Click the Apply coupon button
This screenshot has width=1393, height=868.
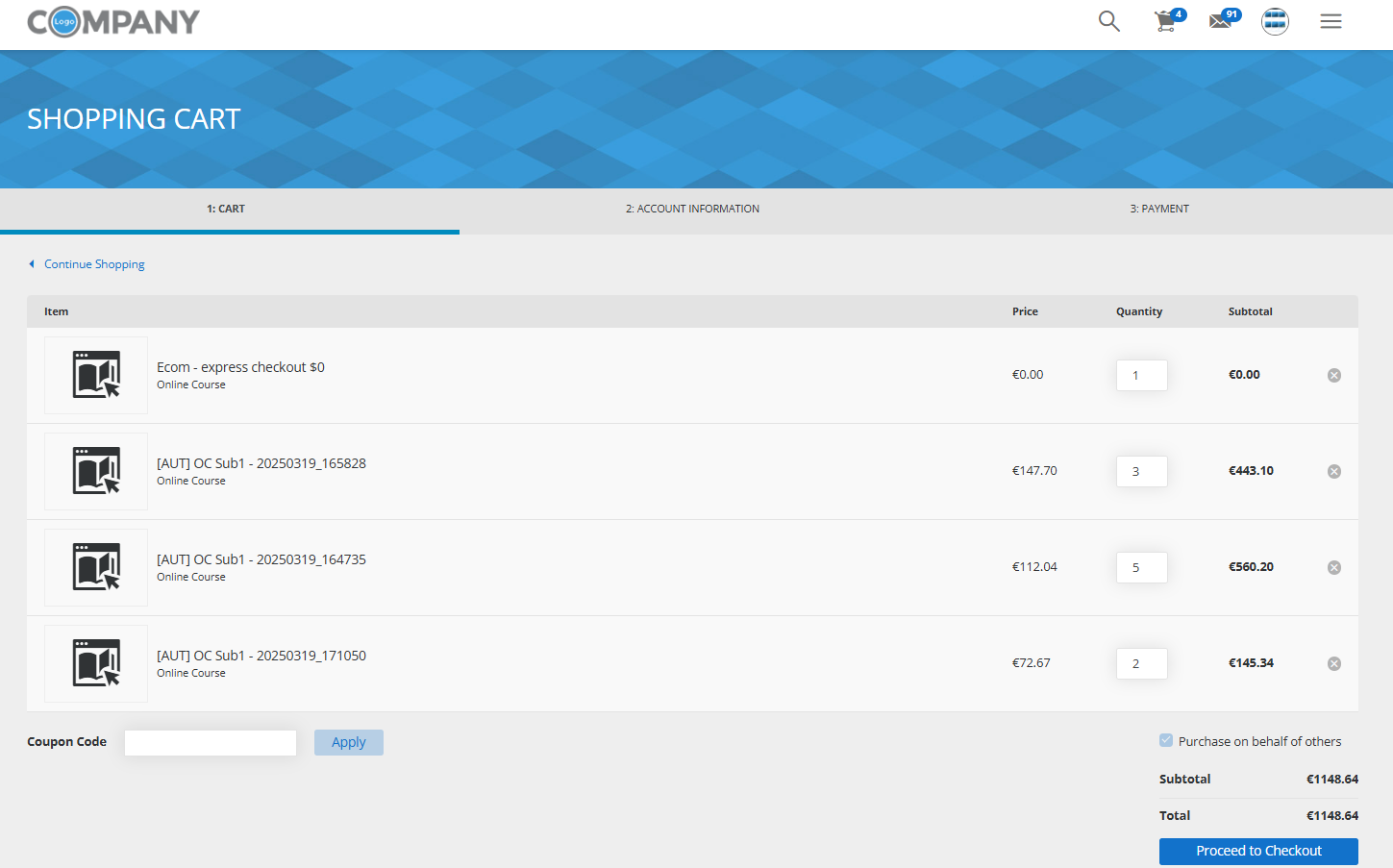coord(348,742)
